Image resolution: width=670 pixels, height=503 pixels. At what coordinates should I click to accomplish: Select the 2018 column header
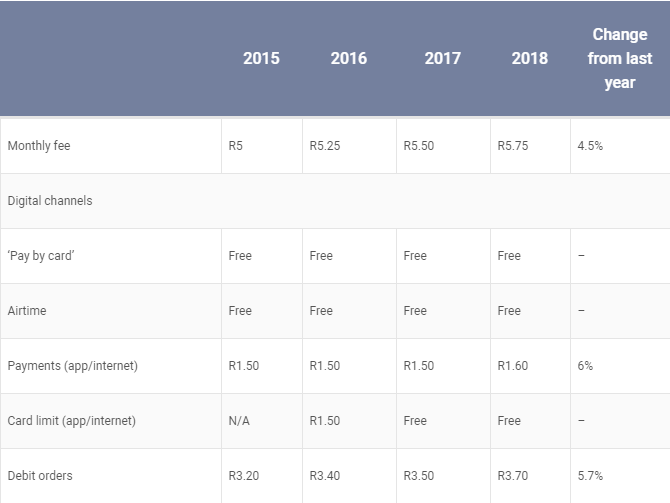tap(529, 58)
